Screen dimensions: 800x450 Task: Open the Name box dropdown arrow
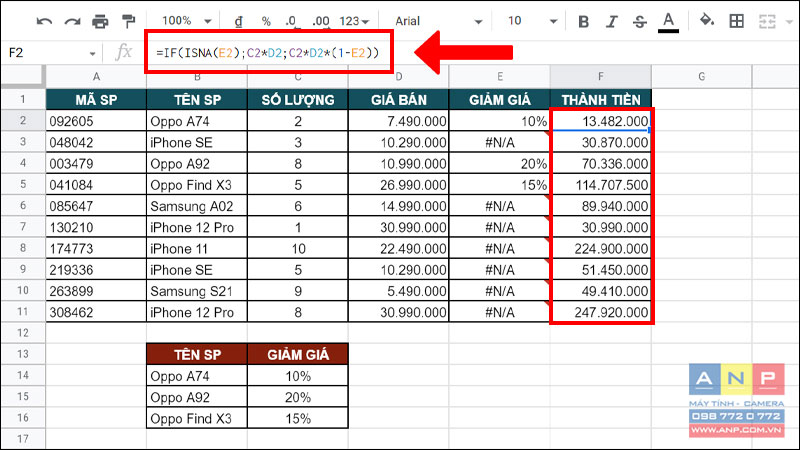click(92, 53)
